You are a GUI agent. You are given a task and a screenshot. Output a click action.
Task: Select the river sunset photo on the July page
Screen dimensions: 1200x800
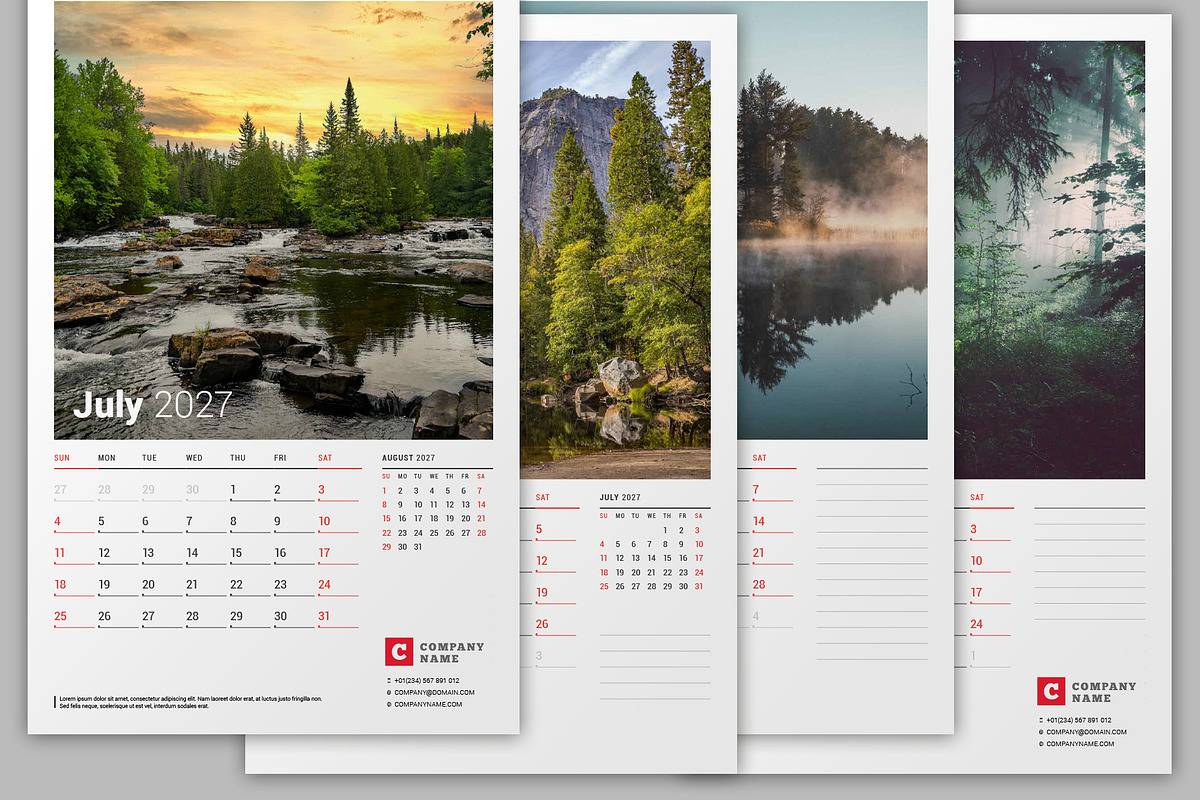point(273,220)
